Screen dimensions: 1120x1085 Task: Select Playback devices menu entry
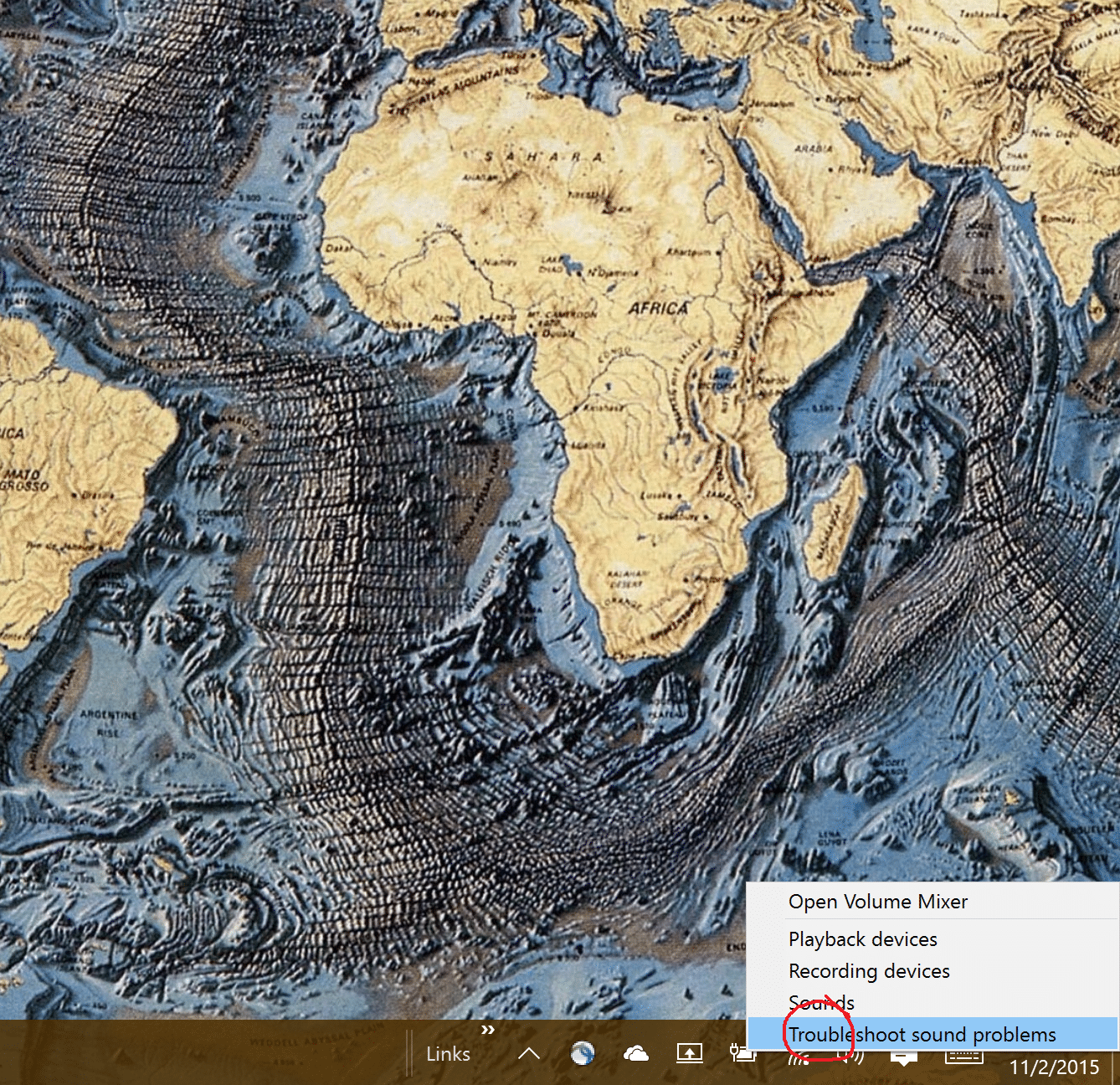tap(932, 939)
